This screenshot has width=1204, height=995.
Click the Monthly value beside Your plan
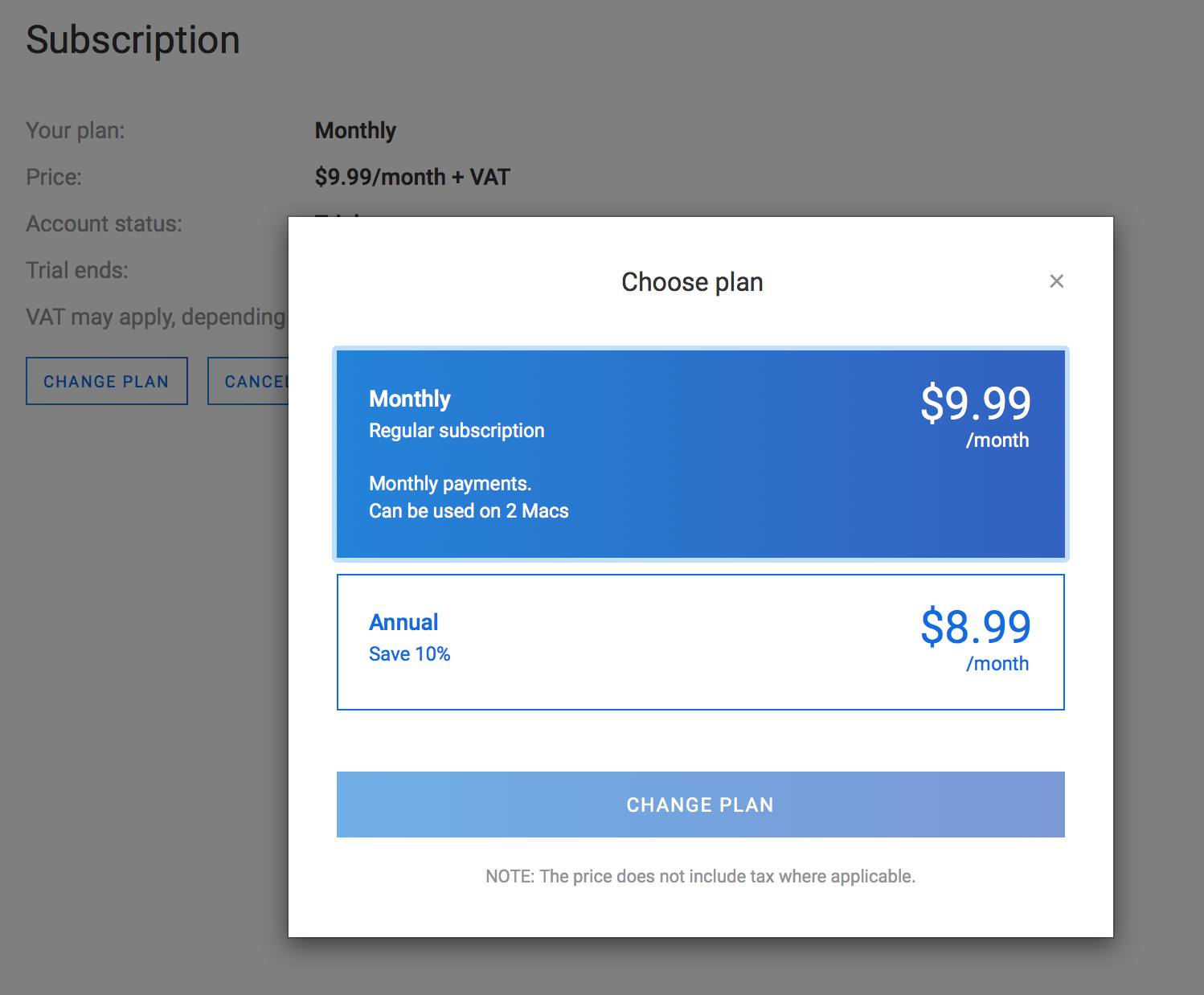pos(355,130)
